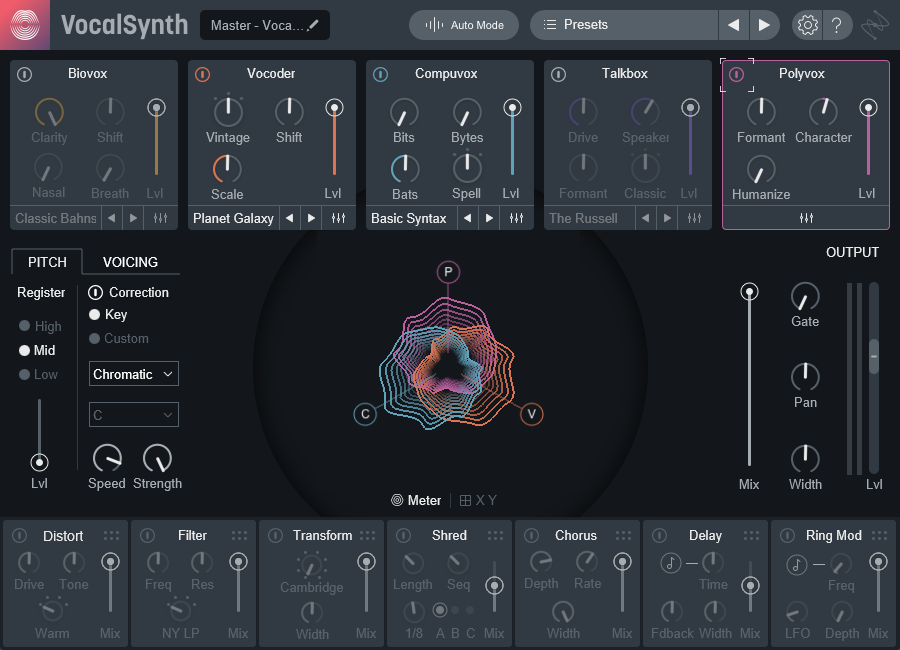Open Vocoder advanced settings sliders icon
The height and width of the screenshot is (650, 900).
tap(338, 218)
